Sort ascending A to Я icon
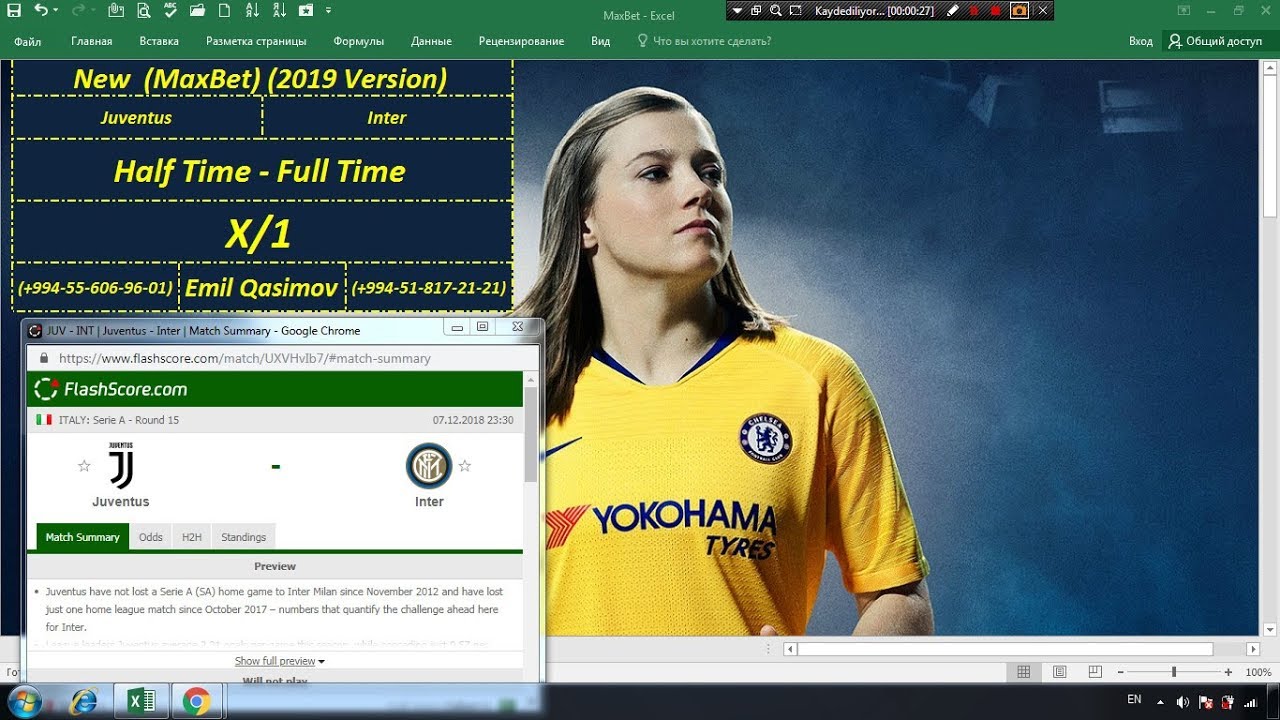This screenshot has height=720, width=1280. pyautogui.click(x=251, y=11)
